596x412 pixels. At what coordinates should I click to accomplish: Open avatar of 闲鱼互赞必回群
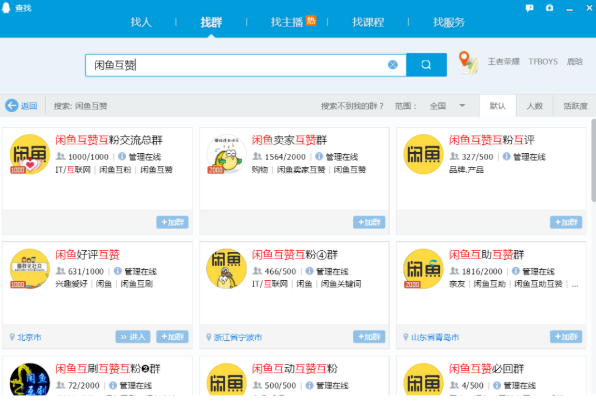click(423, 379)
